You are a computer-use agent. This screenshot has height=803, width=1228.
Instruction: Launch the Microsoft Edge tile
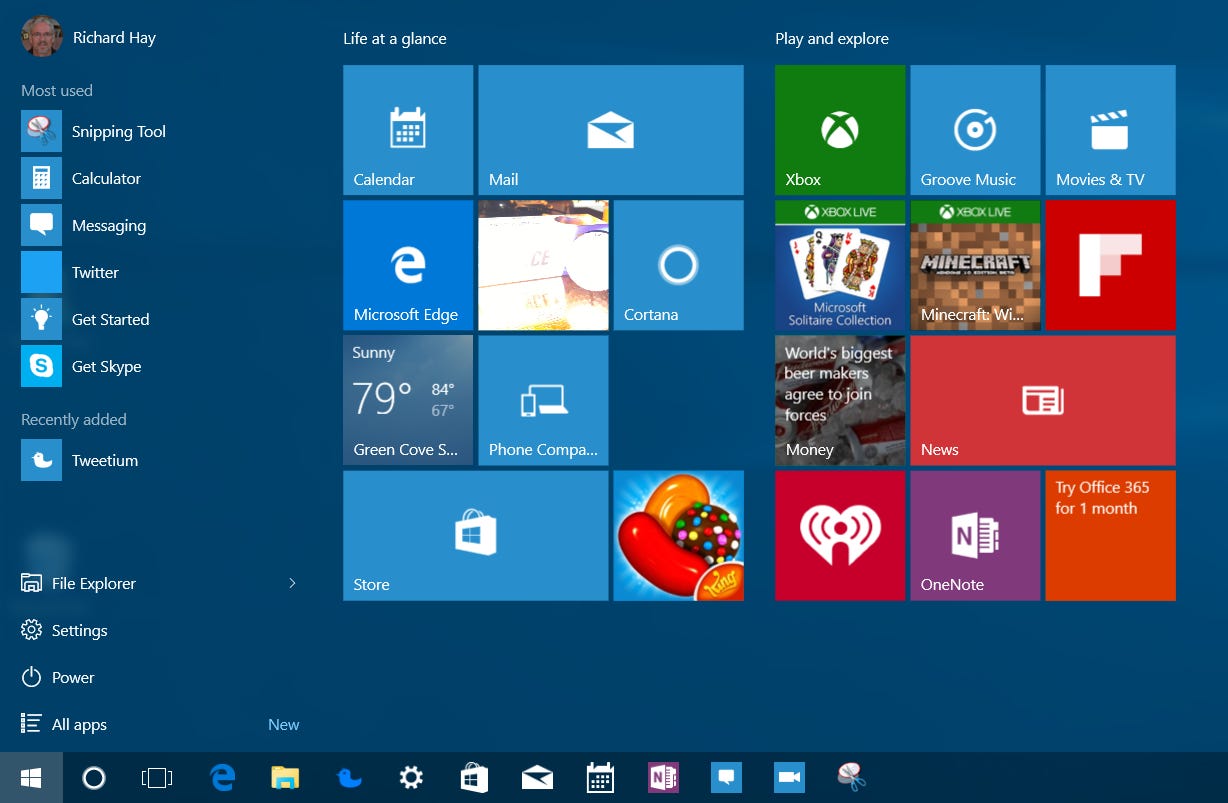click(408, 265)
